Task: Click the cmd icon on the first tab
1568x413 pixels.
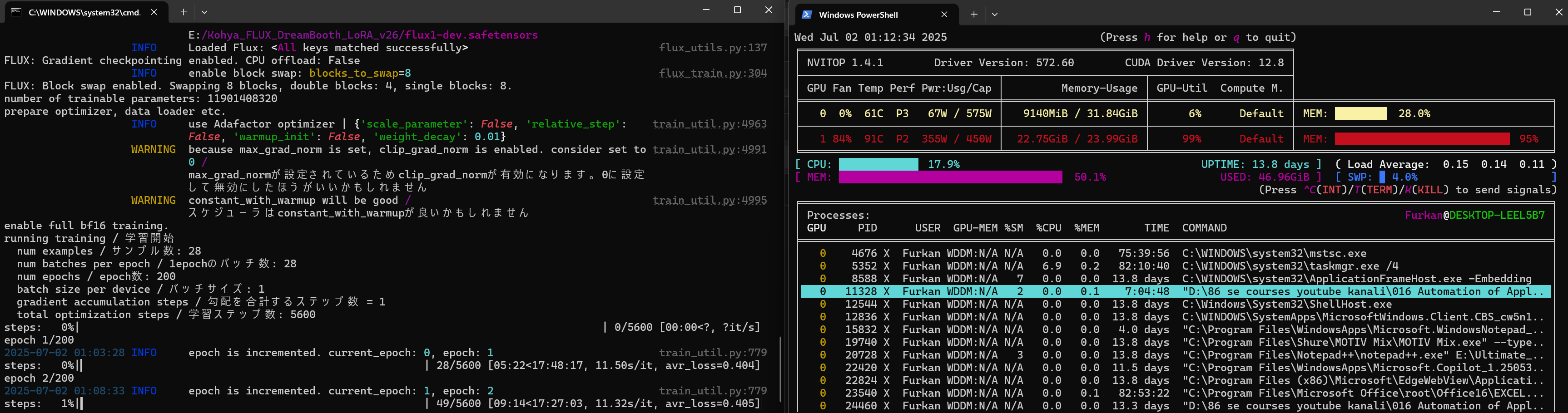Action: (16, 12)
